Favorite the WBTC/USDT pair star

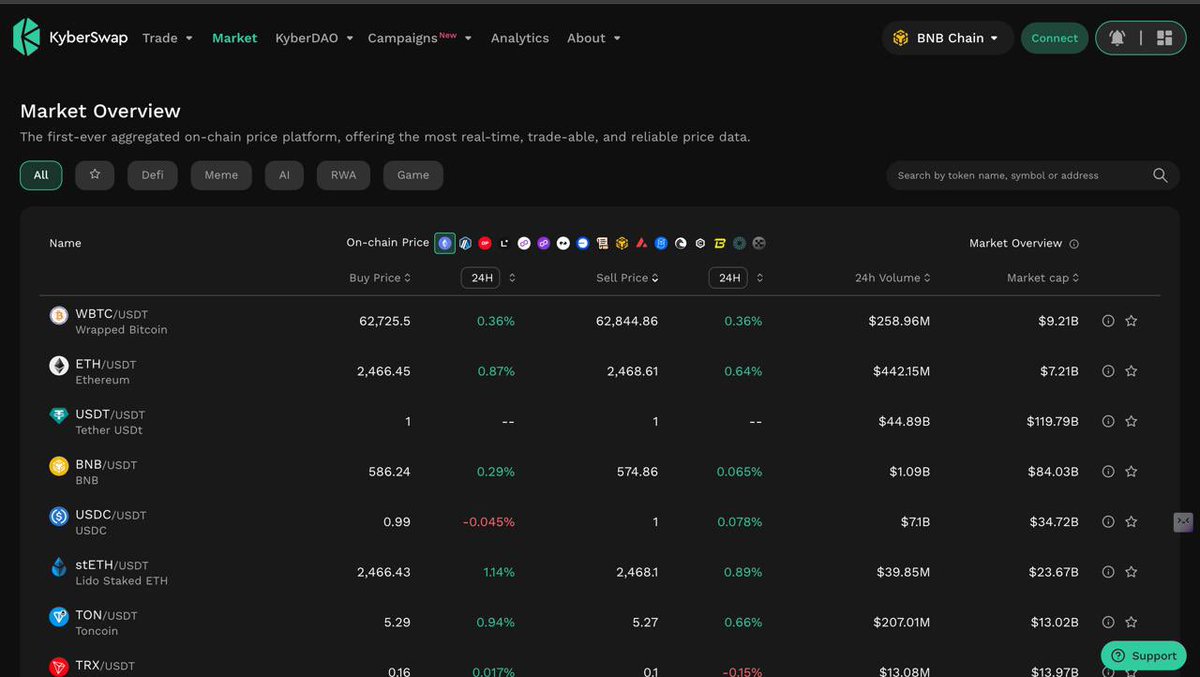(x=1131, y=320)
